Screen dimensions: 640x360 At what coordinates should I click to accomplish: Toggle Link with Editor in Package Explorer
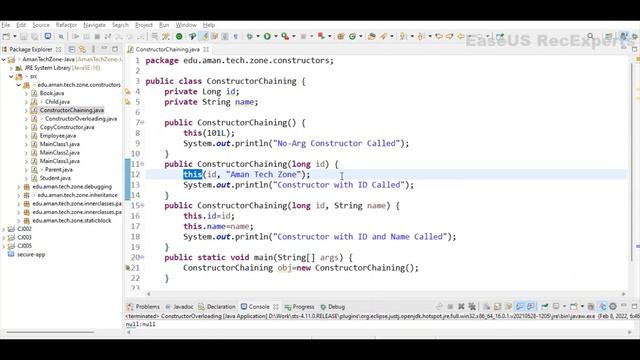point(82,49)
